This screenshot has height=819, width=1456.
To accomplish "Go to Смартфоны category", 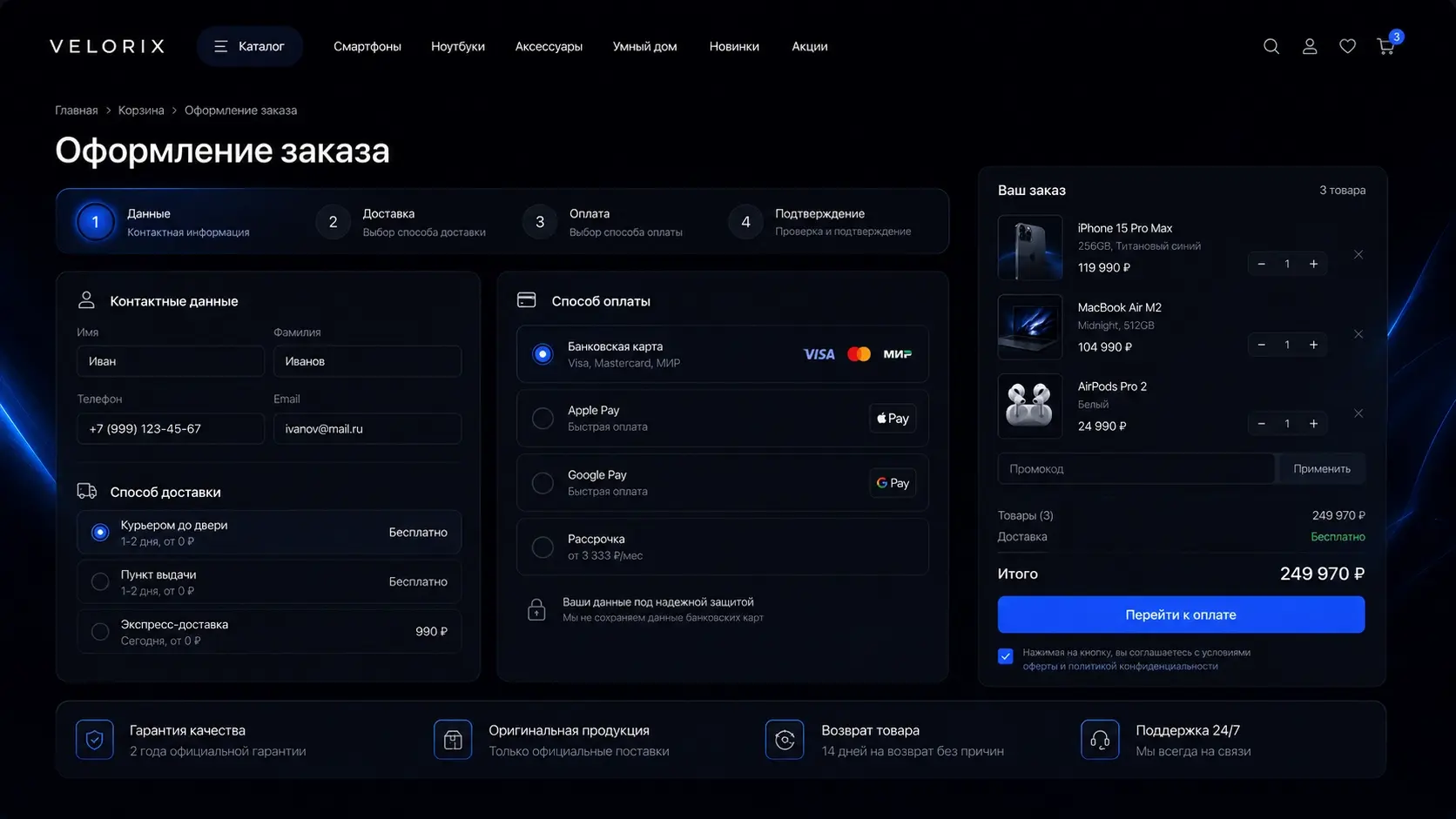I will [367, 46].
